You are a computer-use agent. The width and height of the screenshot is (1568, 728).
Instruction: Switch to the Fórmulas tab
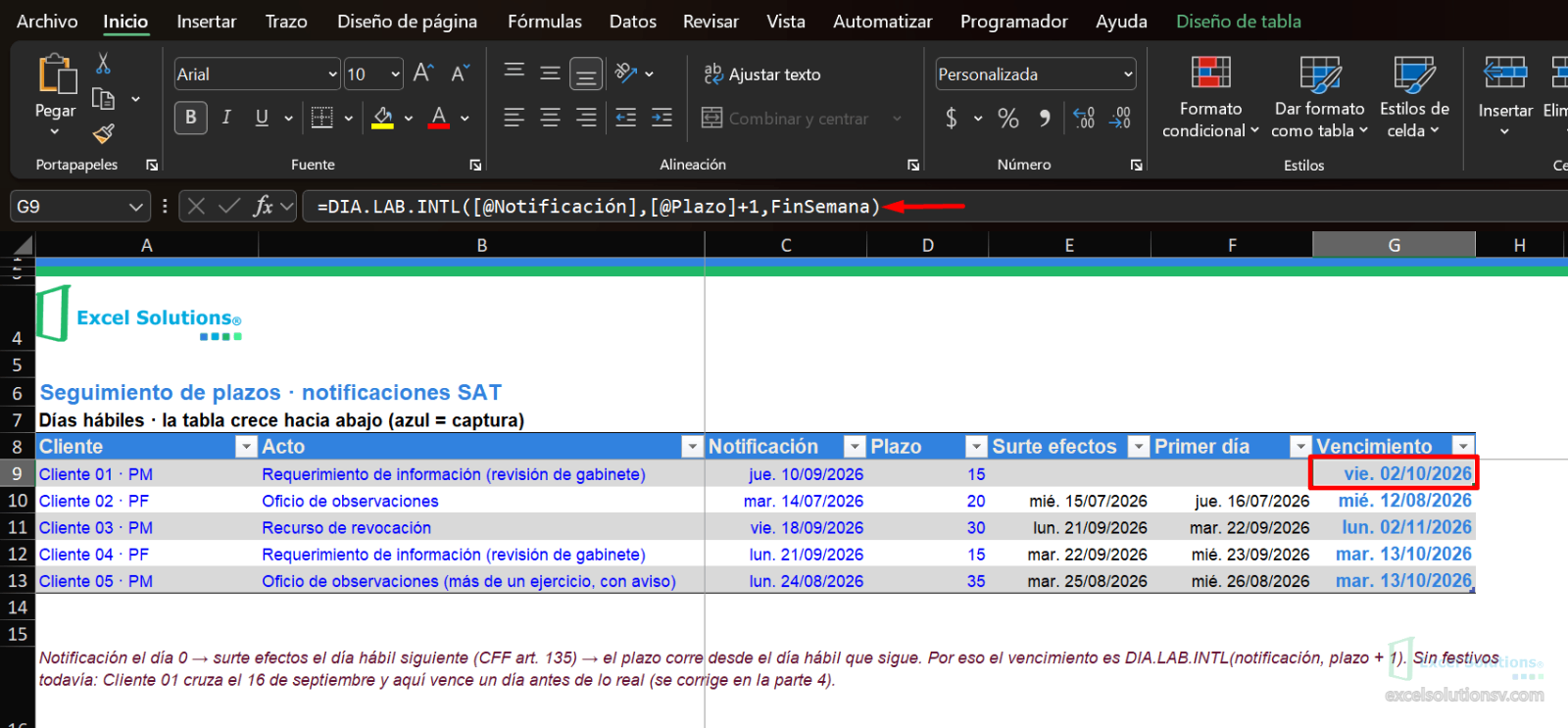point(544,22)
